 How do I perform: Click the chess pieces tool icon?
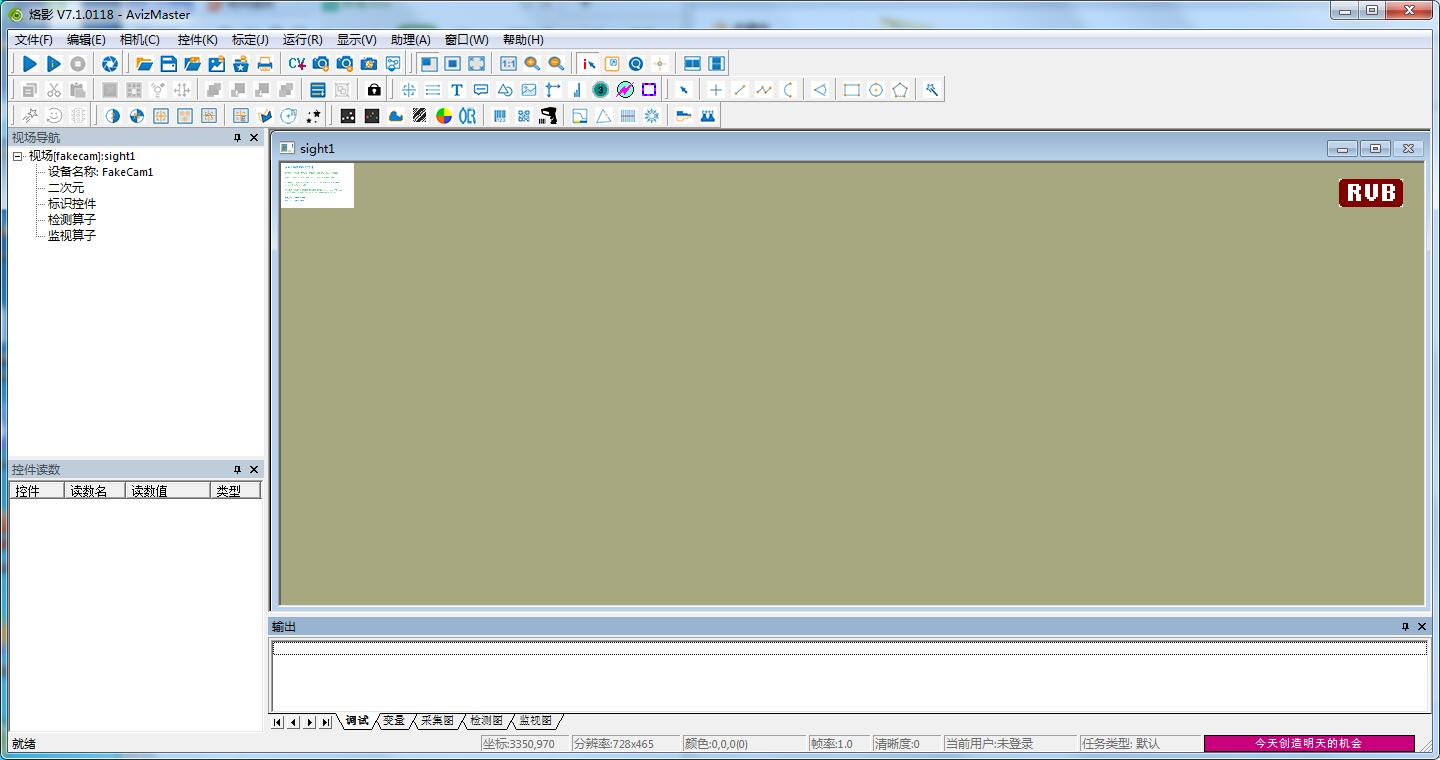click(x=708, y=116)
